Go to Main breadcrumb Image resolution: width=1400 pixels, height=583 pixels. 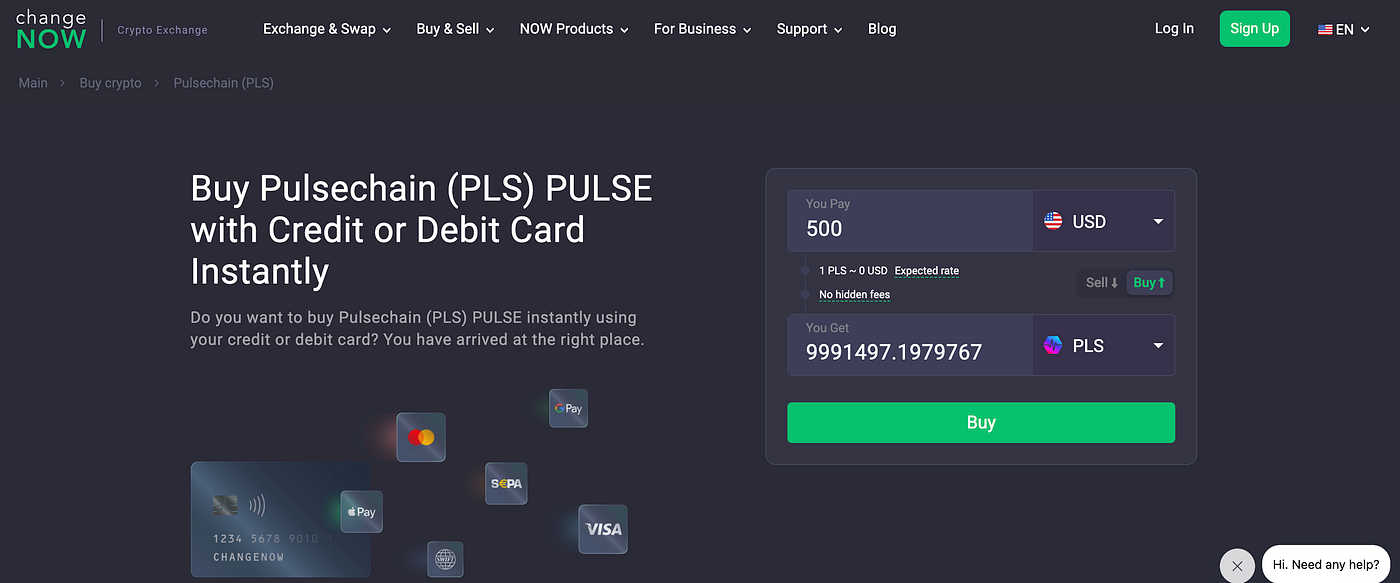(x=33, y=83)
